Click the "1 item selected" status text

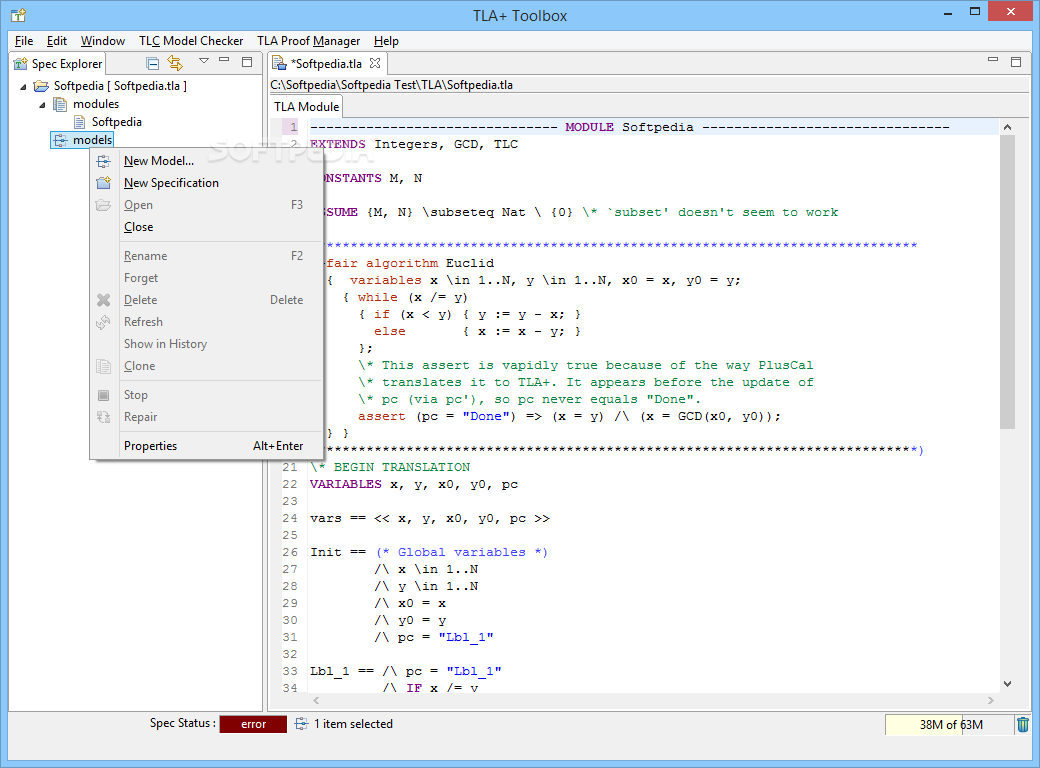[354, 724]
